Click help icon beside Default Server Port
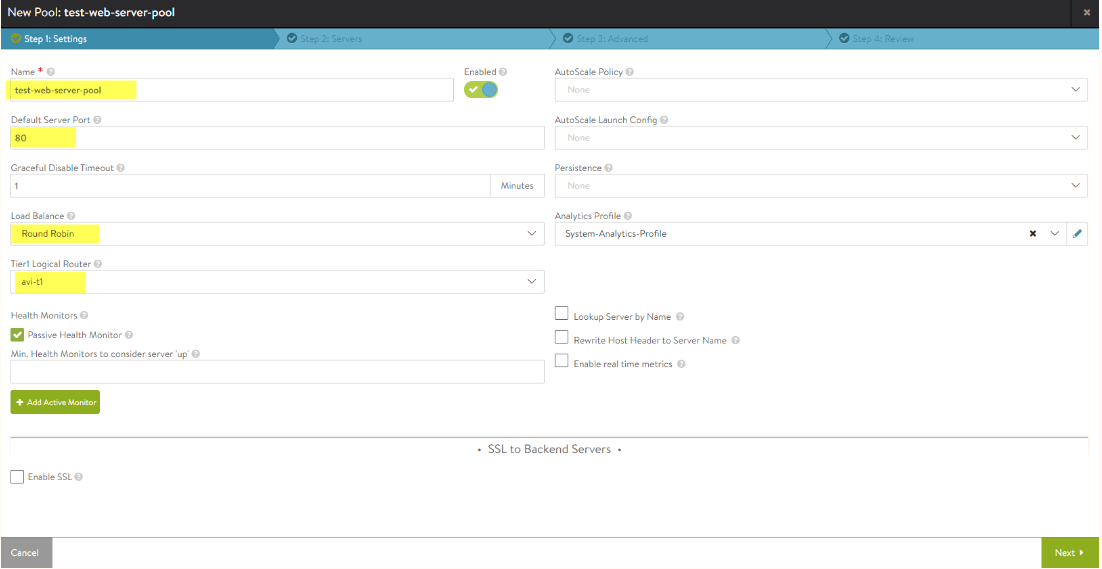The image size is (1102, 569). tap(97, 119)
